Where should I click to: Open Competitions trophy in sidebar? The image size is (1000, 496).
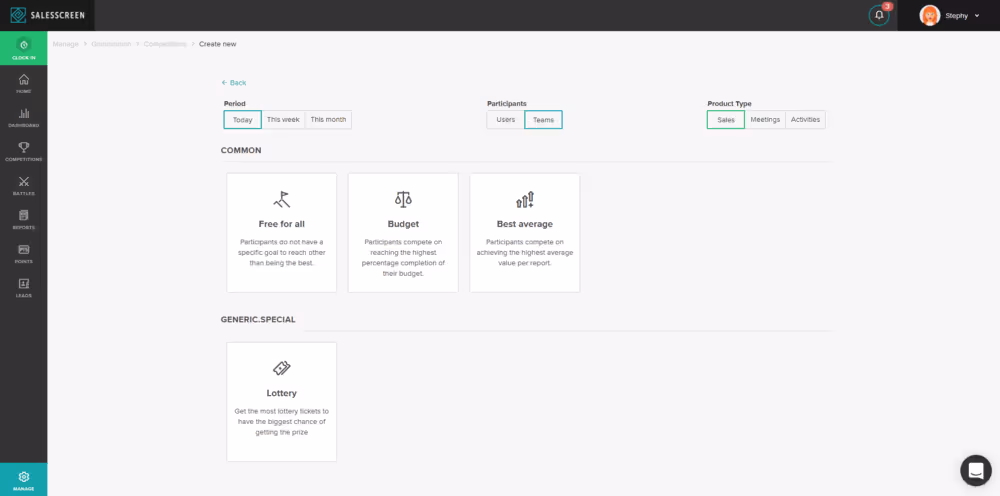pos(24,152)
